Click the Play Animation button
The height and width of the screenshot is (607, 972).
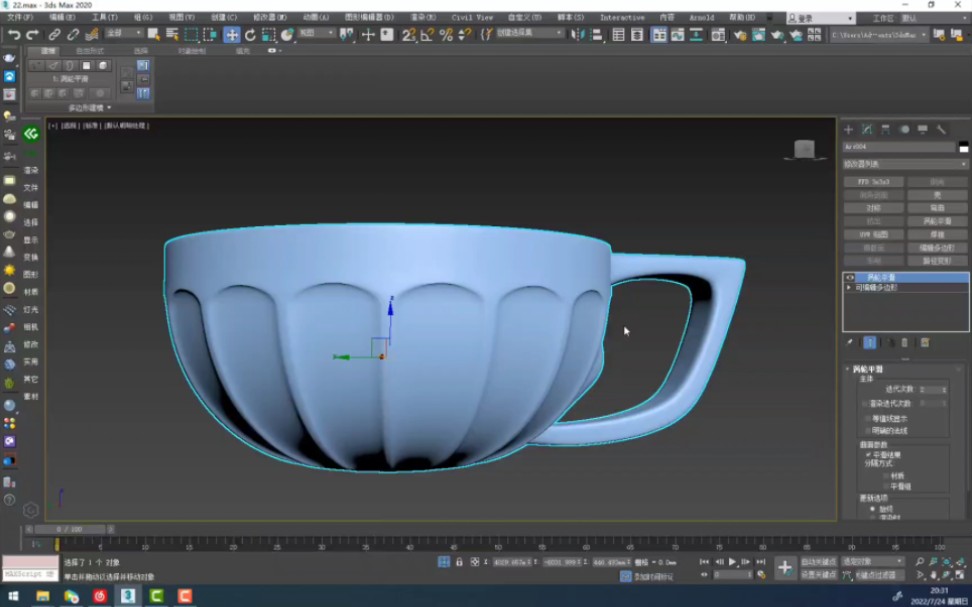733,562
